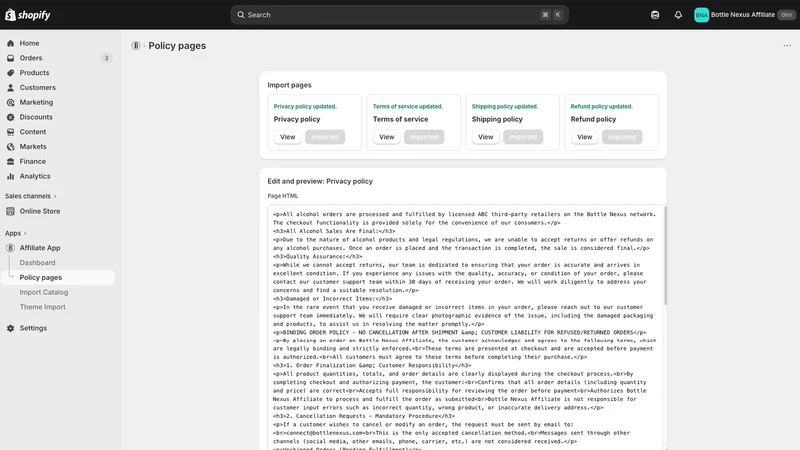Click the Affiliate App icon in sidebar
Viewport: 800px width, 450px height.
tap(10, 248)
